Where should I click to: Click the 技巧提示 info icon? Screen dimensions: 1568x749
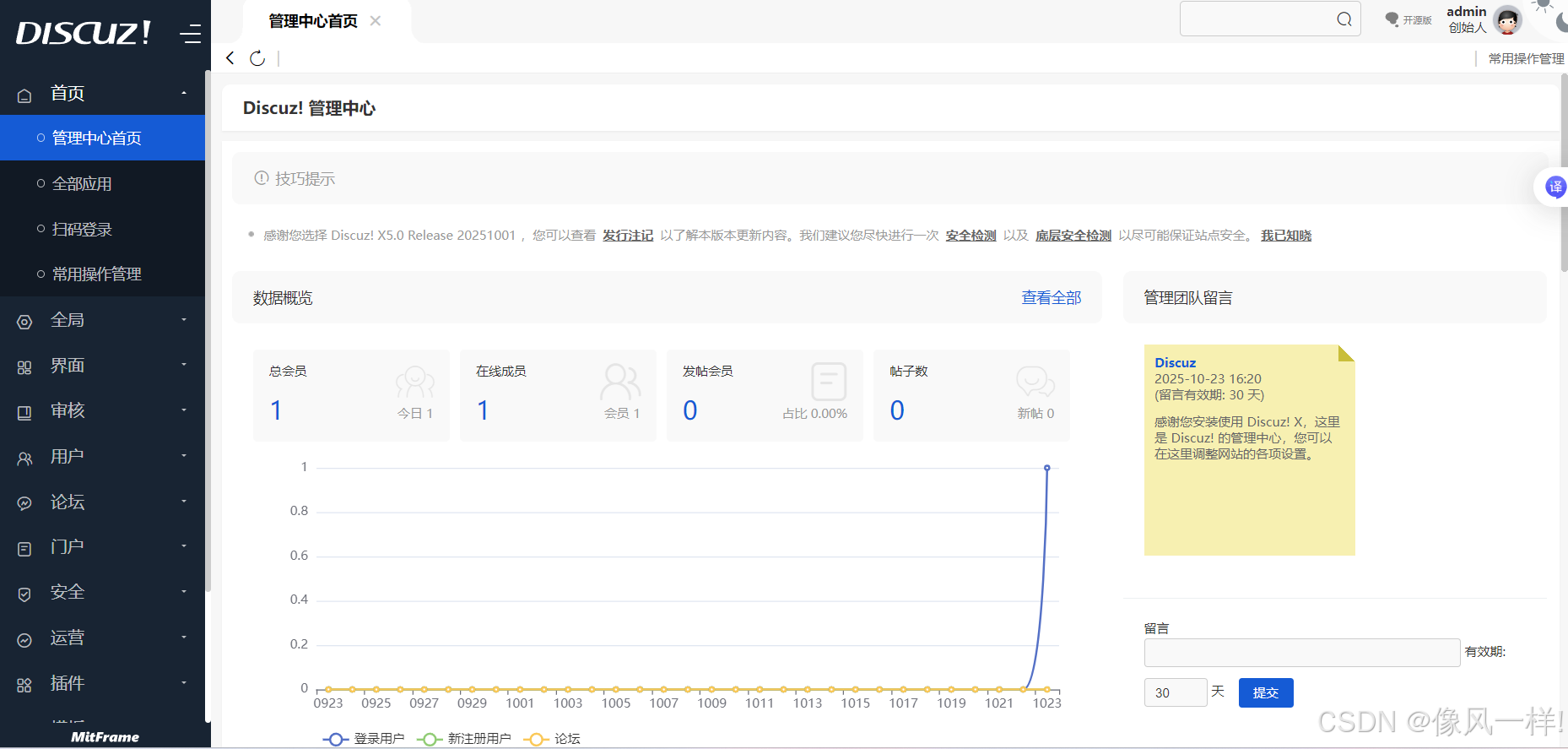(x=262, y=178)
